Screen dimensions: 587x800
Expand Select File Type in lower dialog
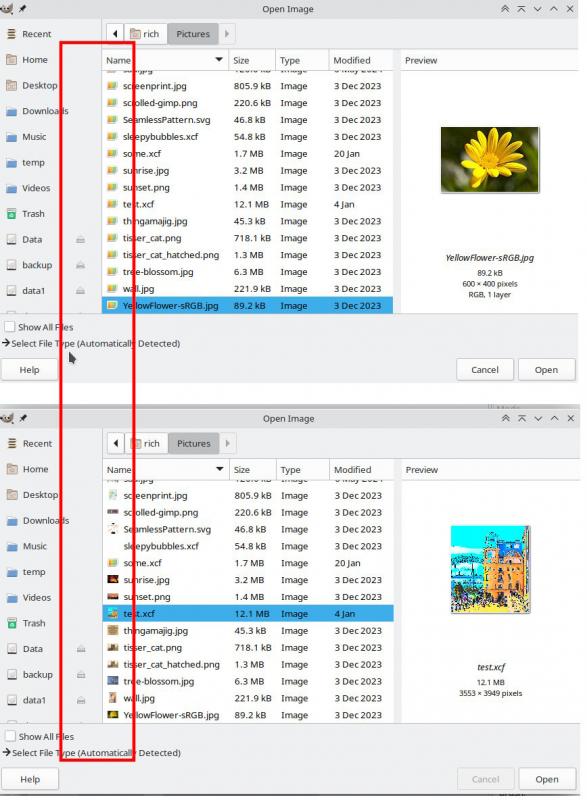coord(92,753)
